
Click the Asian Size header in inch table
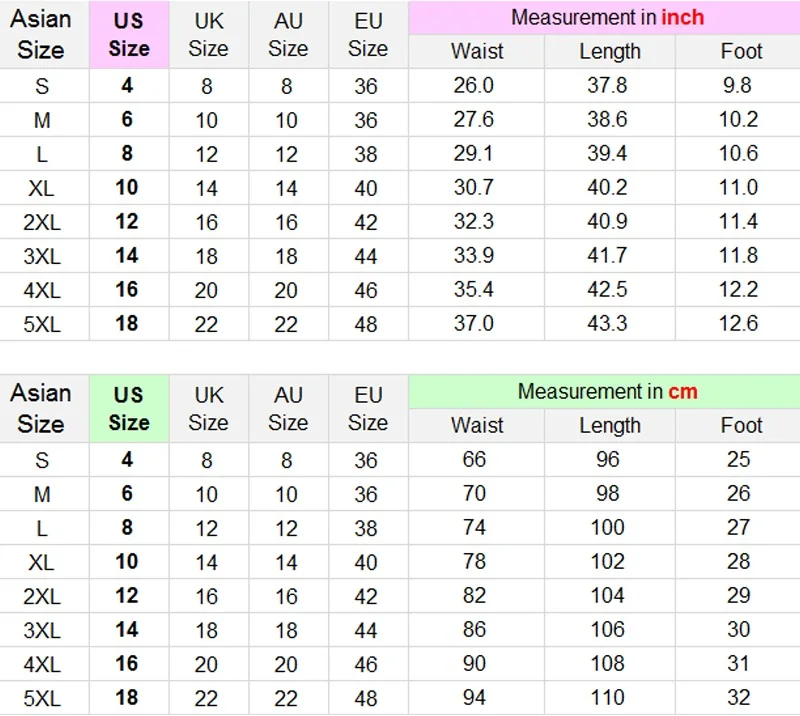(41, 35)
